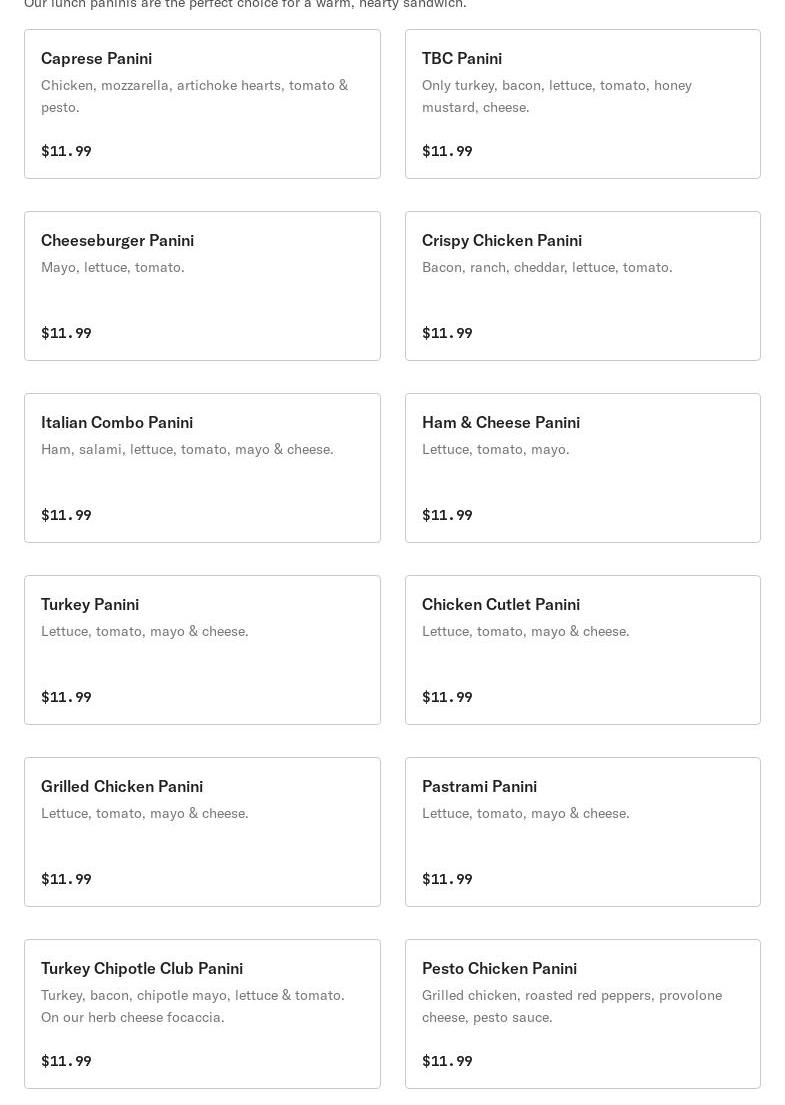Viewport: 785px width, 1105px height.
Task: Choose the Pesto Chicken Panini
Action: pyautogui.click(x=583, y=1014)
